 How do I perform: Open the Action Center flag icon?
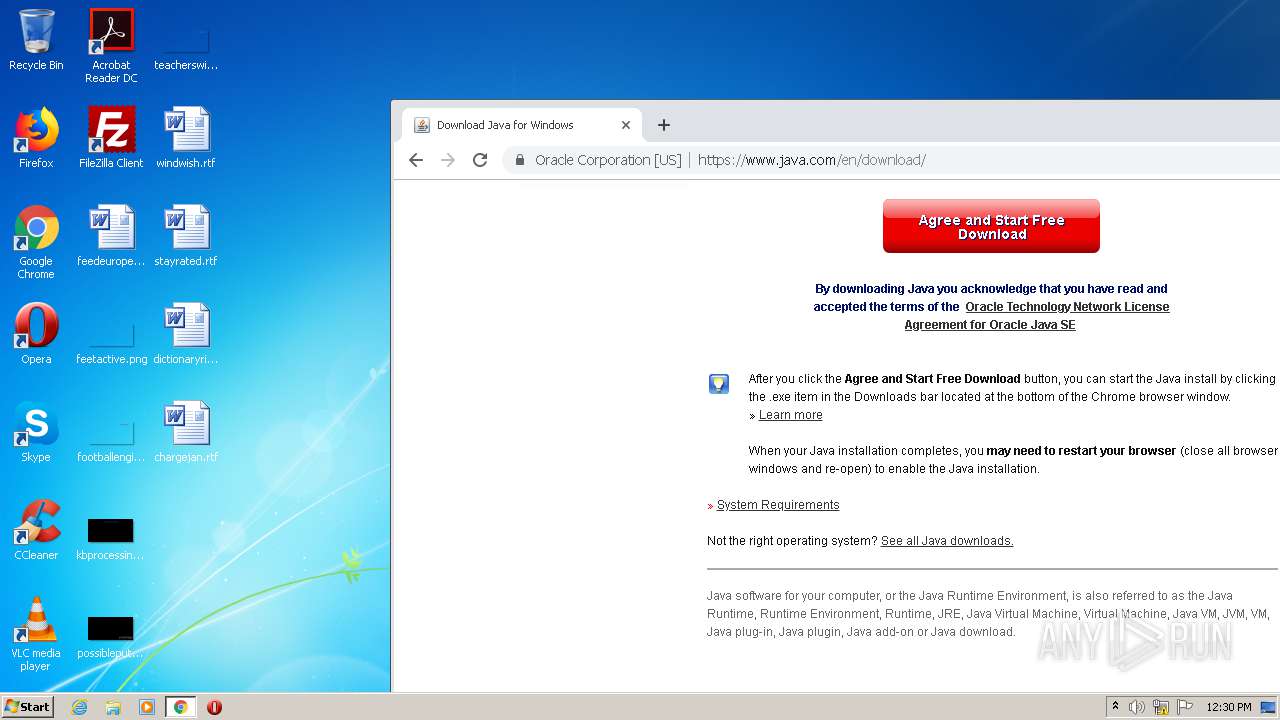(x=1185, y=707)
